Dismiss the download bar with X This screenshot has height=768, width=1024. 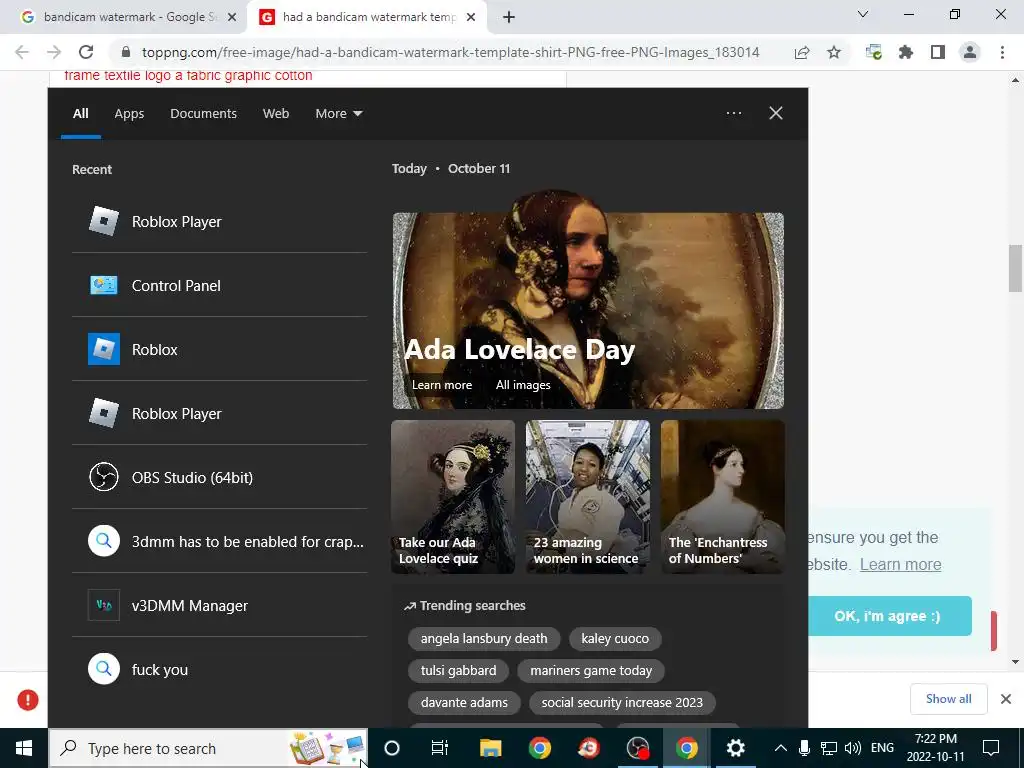pos(1006,699)
